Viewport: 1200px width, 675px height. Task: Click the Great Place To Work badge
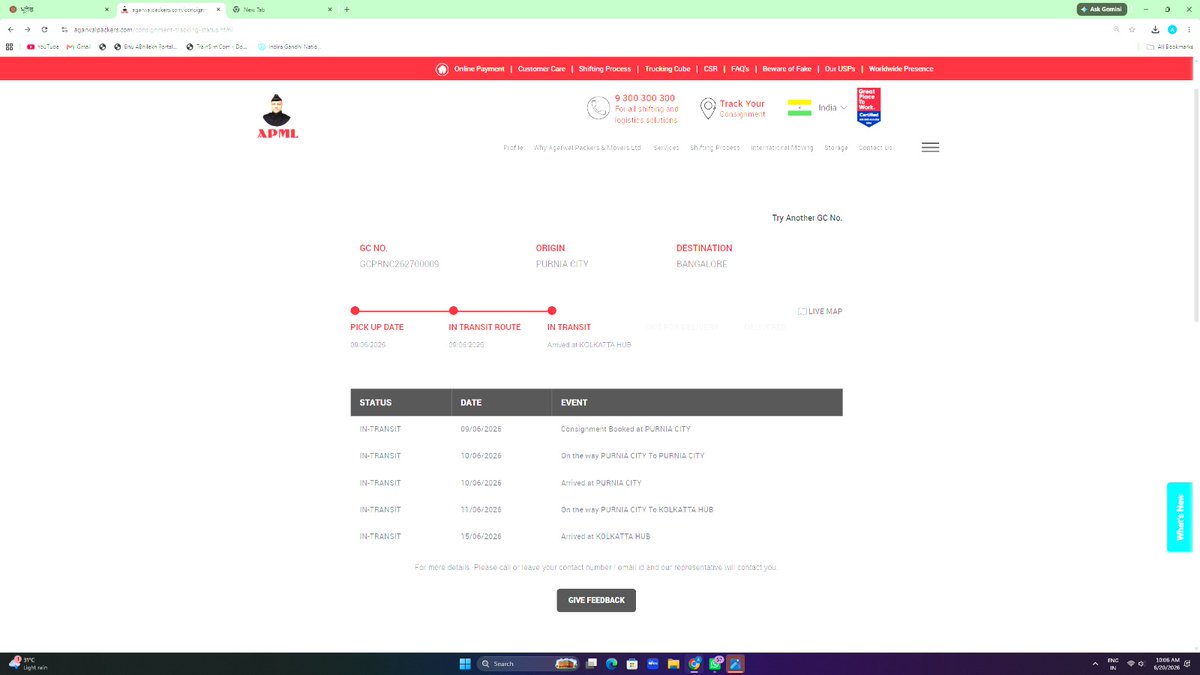(868, 107)
